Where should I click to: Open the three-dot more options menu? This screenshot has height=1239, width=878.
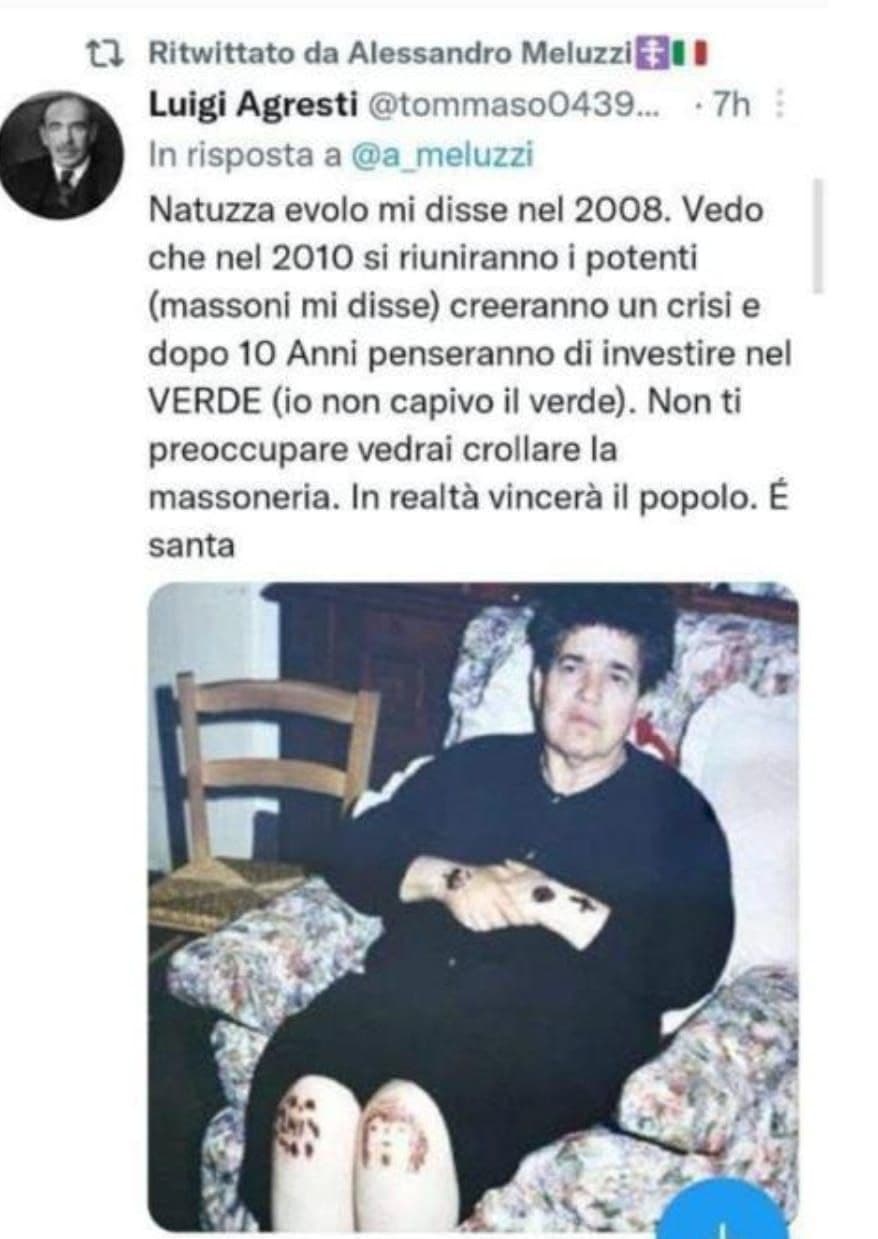click(781, 106)
